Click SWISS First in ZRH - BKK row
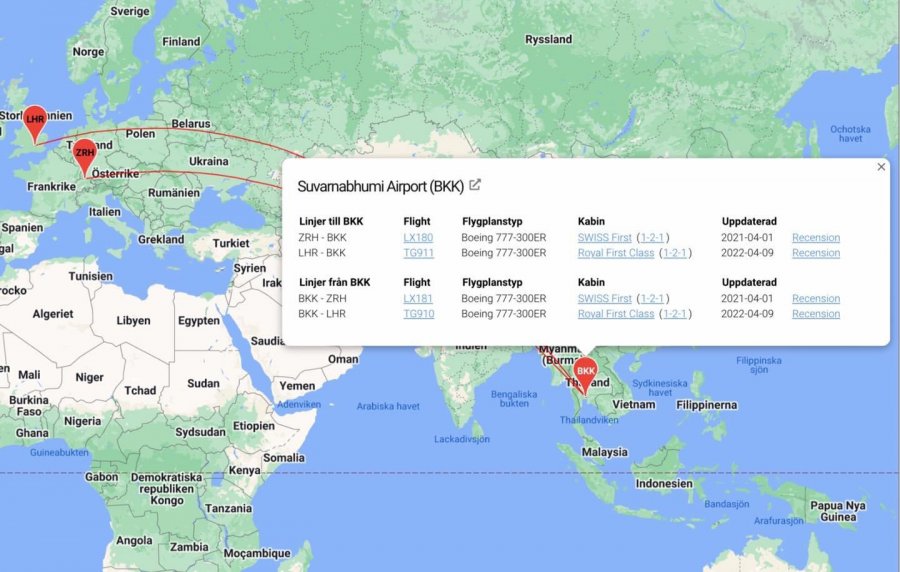This screenshot has height=572, width=900. tap(604, 238)
